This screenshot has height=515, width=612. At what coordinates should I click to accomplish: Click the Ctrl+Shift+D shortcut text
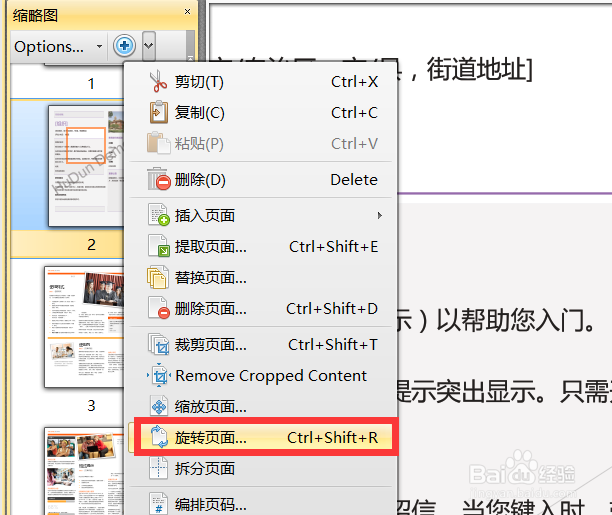coord(332,308)
